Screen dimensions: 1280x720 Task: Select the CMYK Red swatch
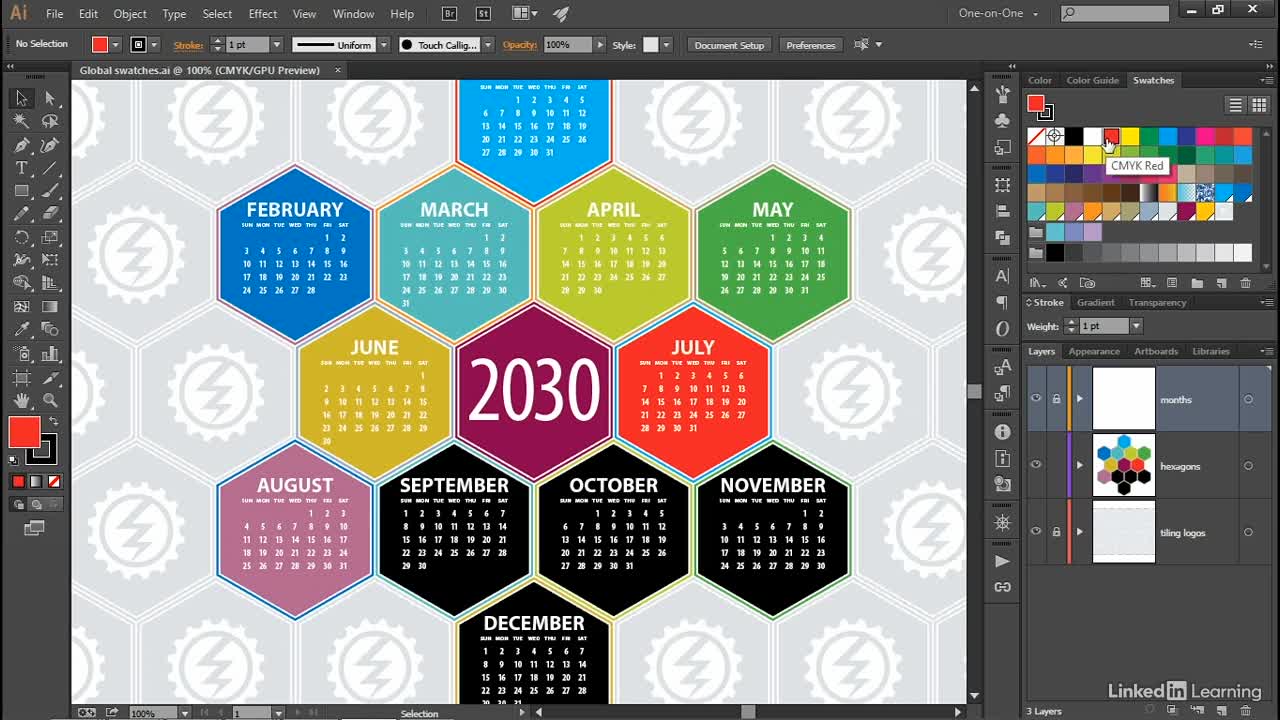[1111, 136]
